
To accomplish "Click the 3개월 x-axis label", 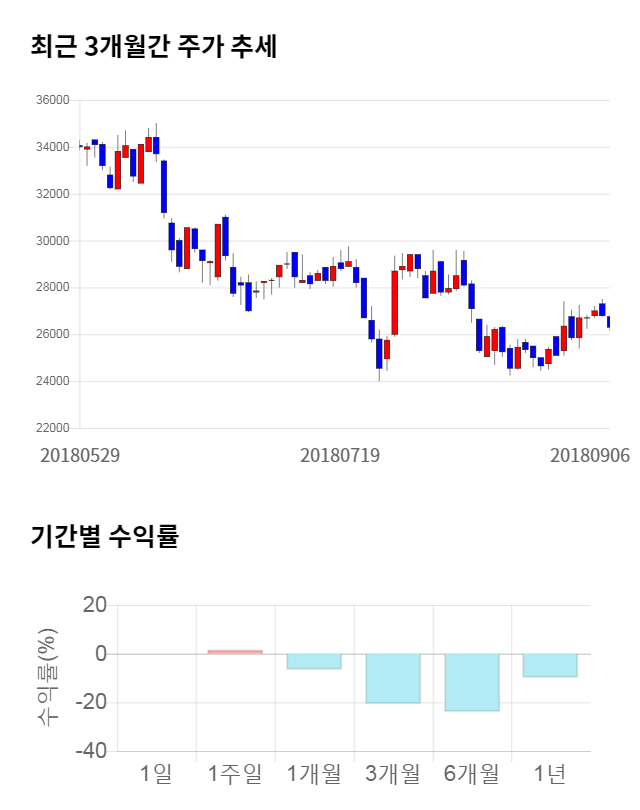I will point(393,773).
